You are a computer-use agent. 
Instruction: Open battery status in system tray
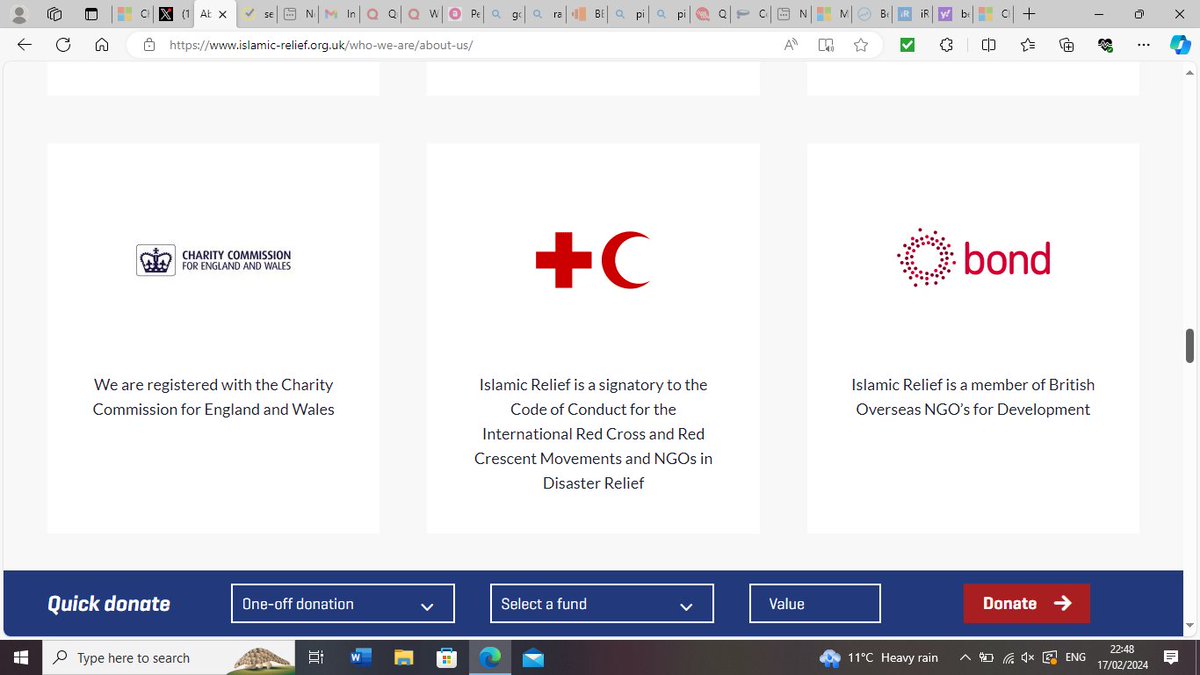click(x=986, y=657)
